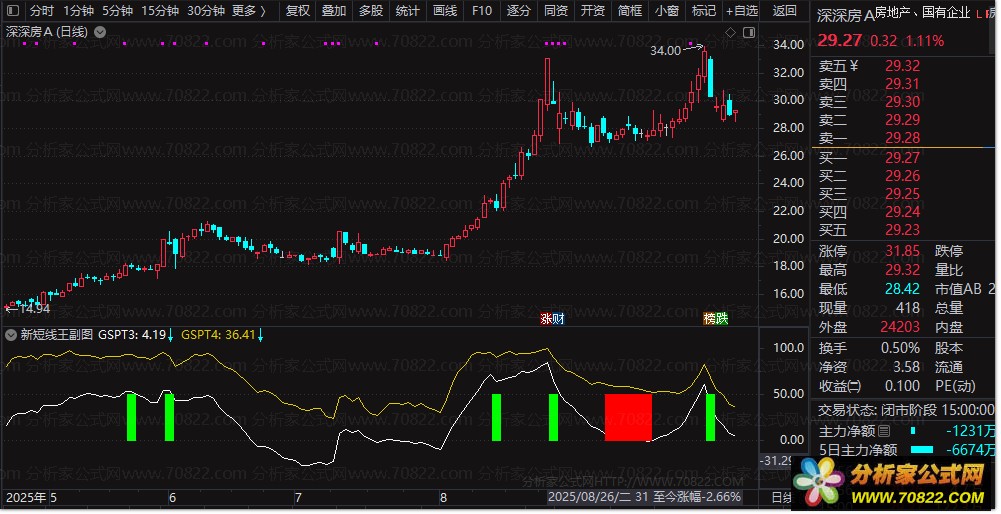The height and width of the screenshot is (514, 1001).
Task: Click the GSPT3 down-arrow indicator
Action: click(170, 335)
